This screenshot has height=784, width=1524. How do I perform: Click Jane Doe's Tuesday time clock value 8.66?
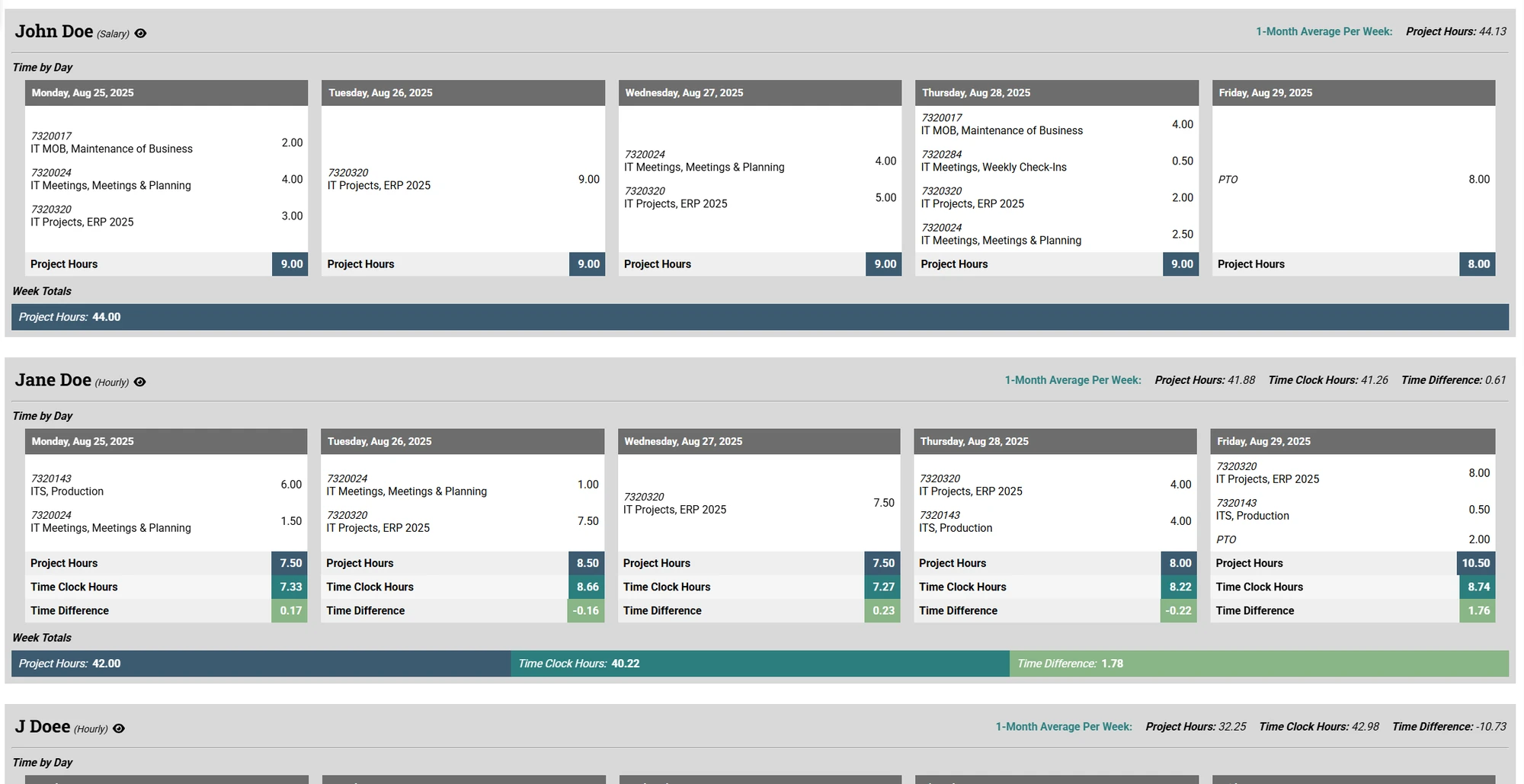point(586,587)
